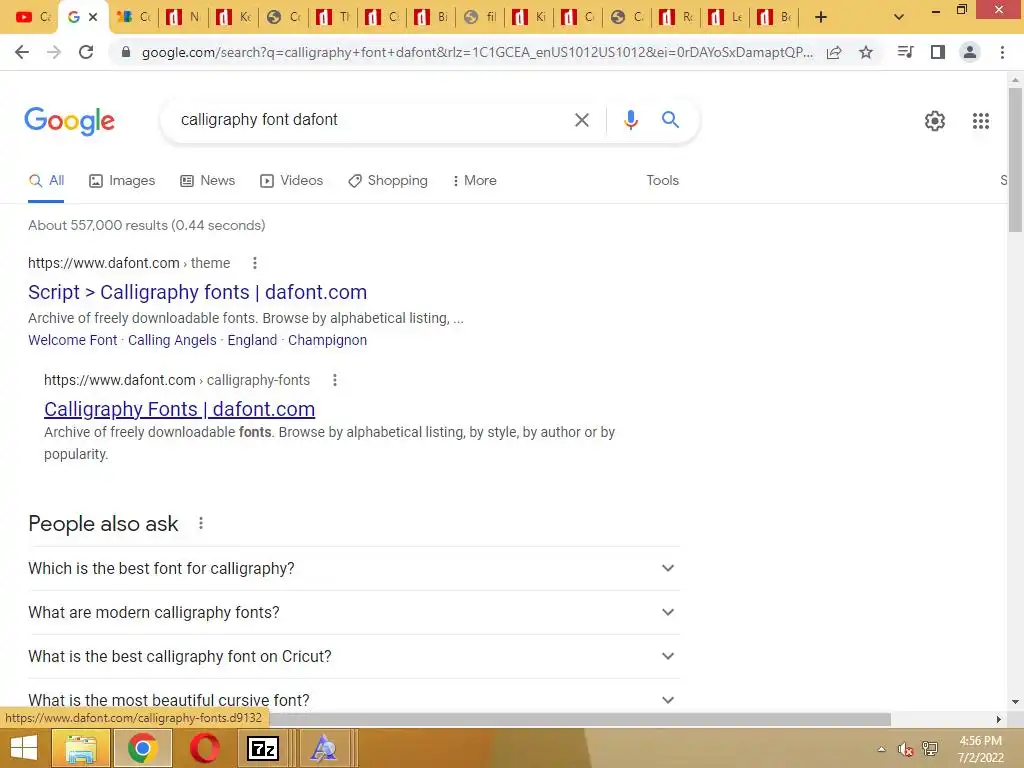
Task: Open Calligraphy Fonts | dafont.com link
Action: click(x=180, y=409)
